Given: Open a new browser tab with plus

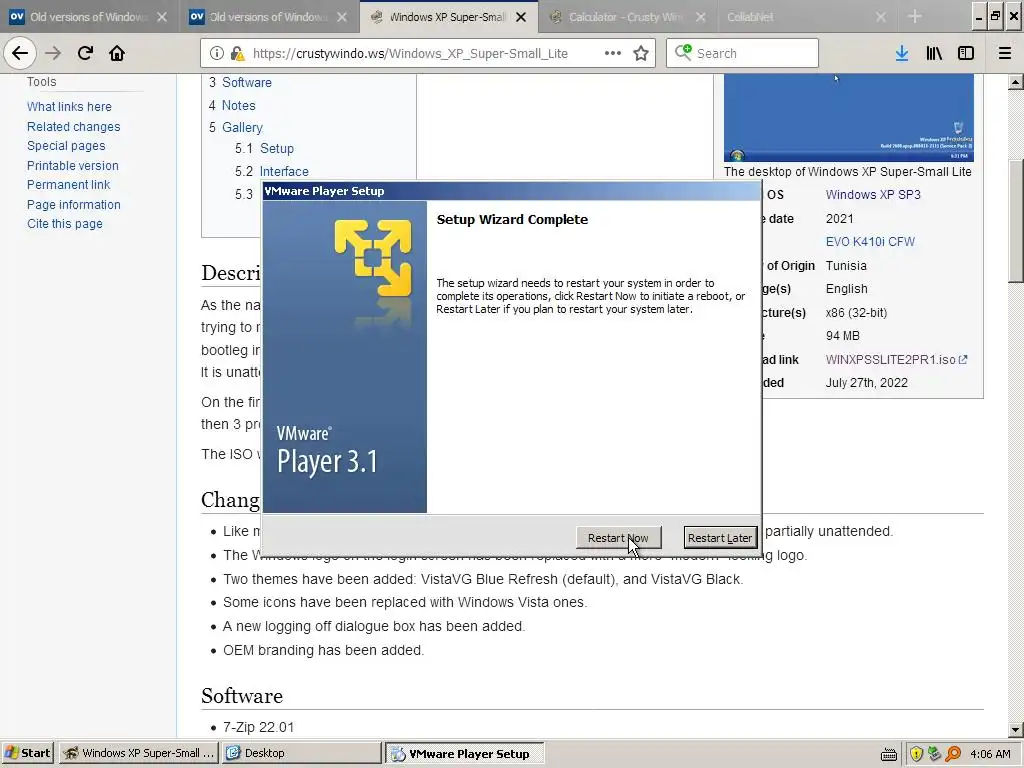Looking at the screenshot, I should (915, 16).
